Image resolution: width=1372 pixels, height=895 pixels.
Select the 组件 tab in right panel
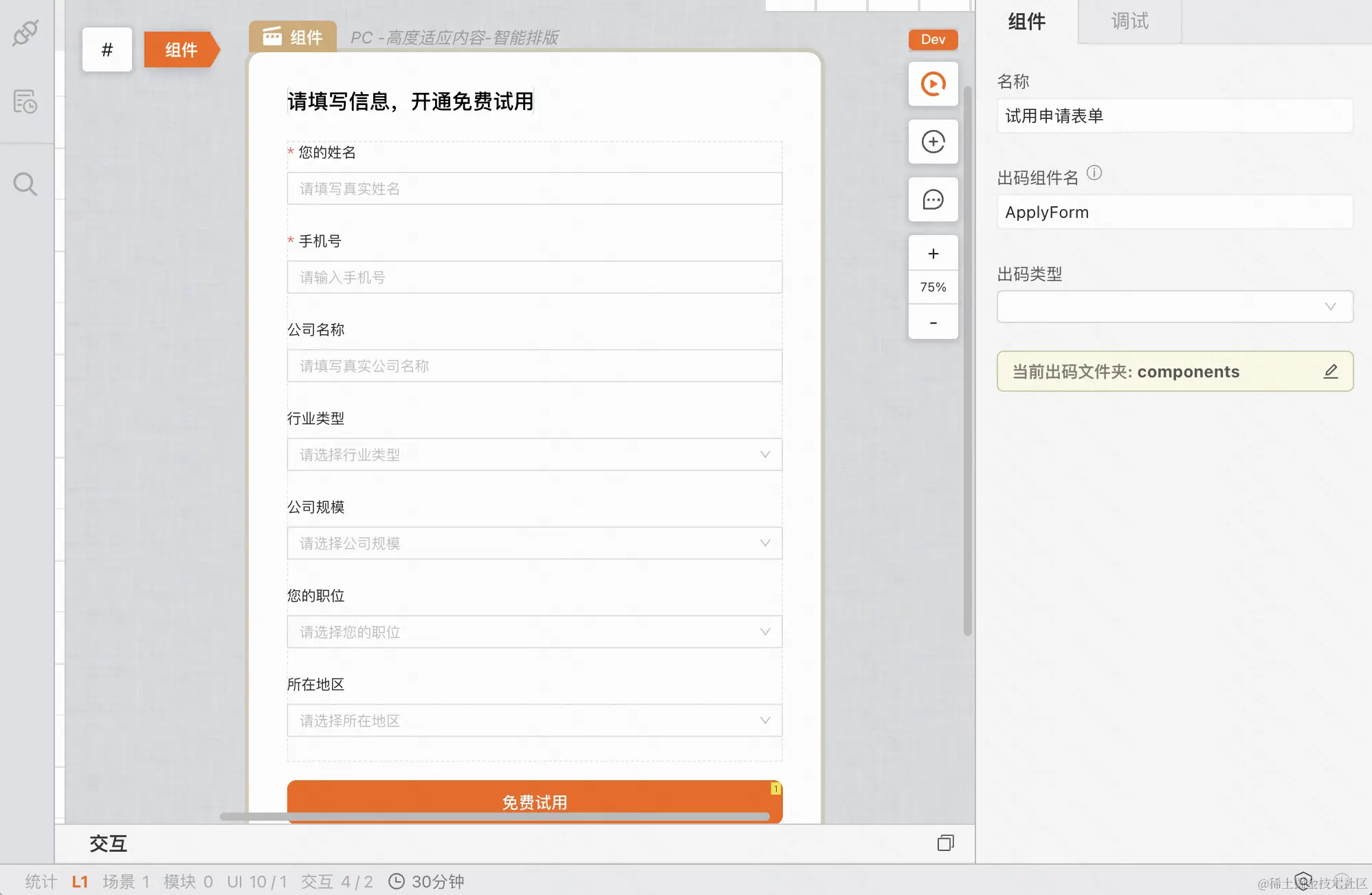point(1027,21)
